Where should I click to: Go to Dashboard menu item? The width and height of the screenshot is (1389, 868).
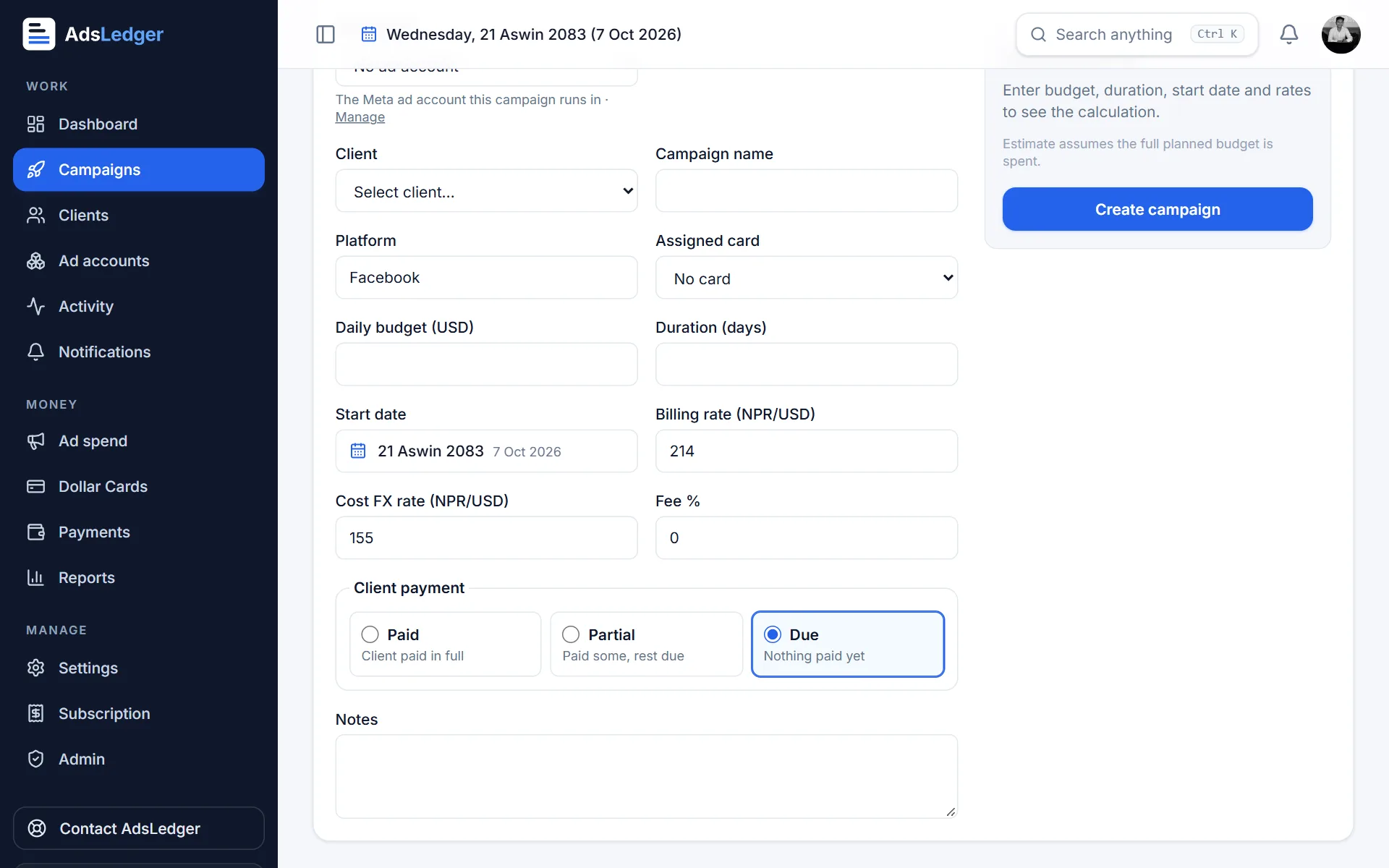click(139, 124)
